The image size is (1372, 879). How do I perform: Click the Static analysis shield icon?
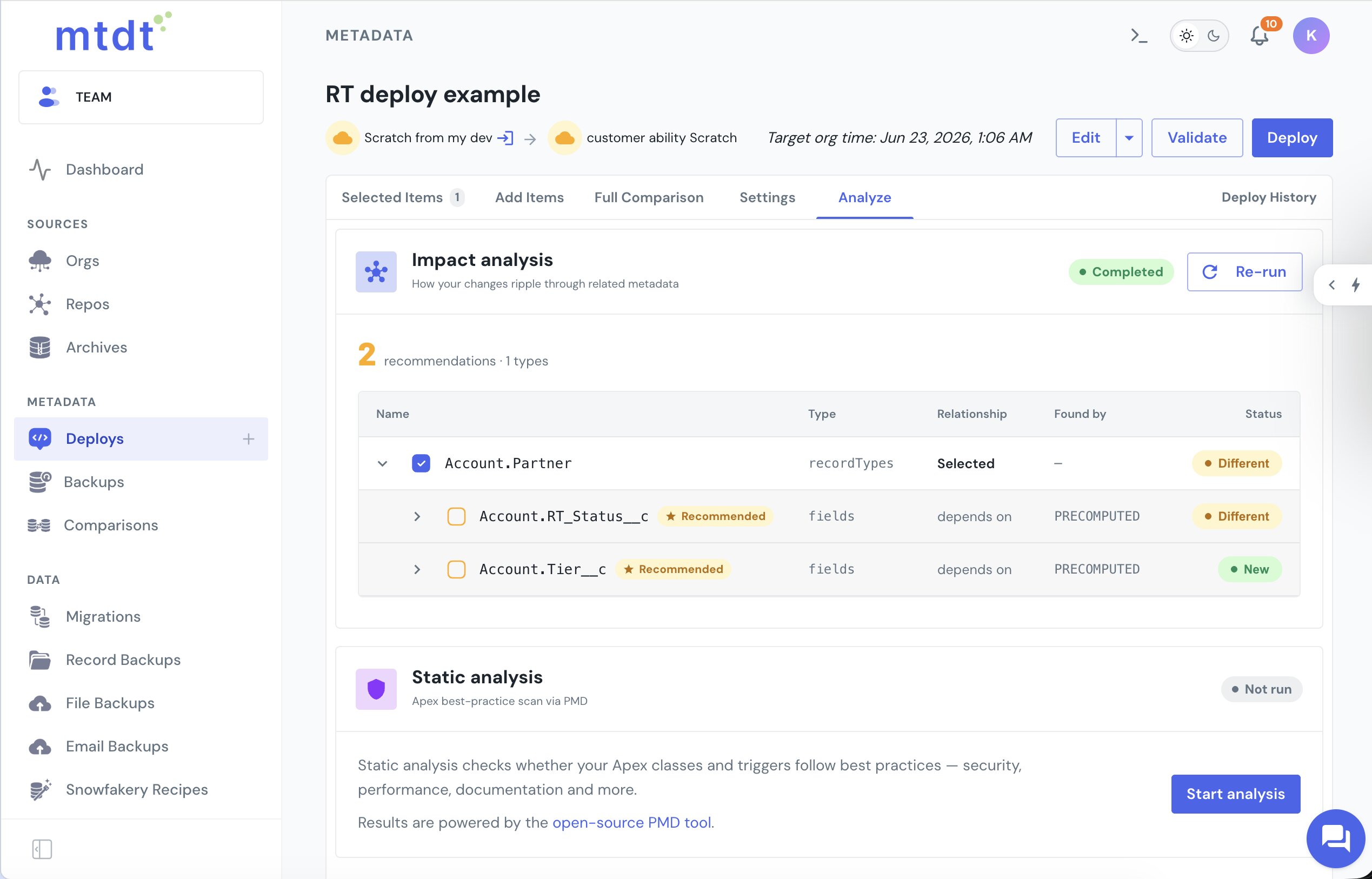tap(376, 689)
